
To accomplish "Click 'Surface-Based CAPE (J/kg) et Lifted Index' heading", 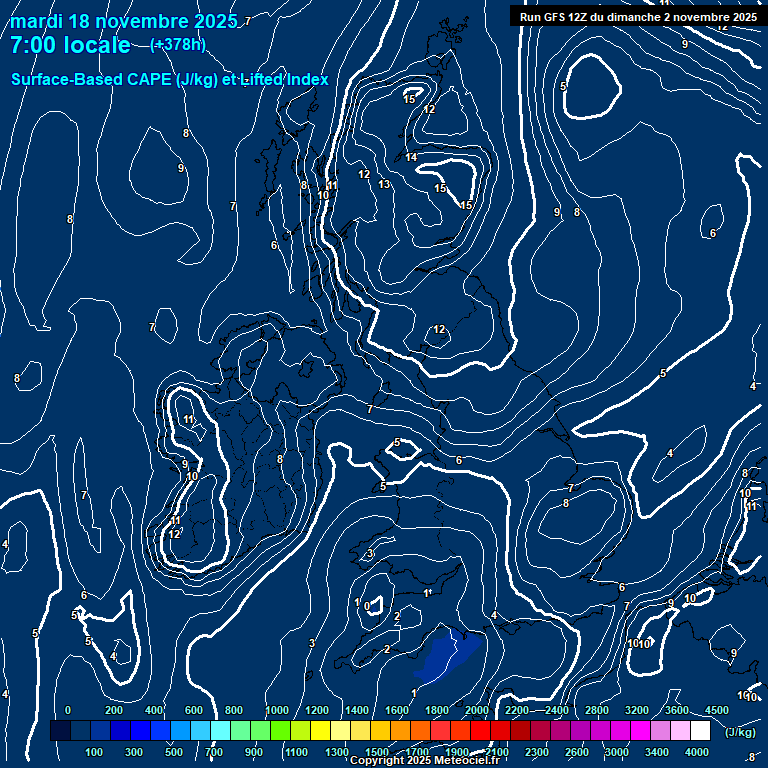I will click(169, 79).
